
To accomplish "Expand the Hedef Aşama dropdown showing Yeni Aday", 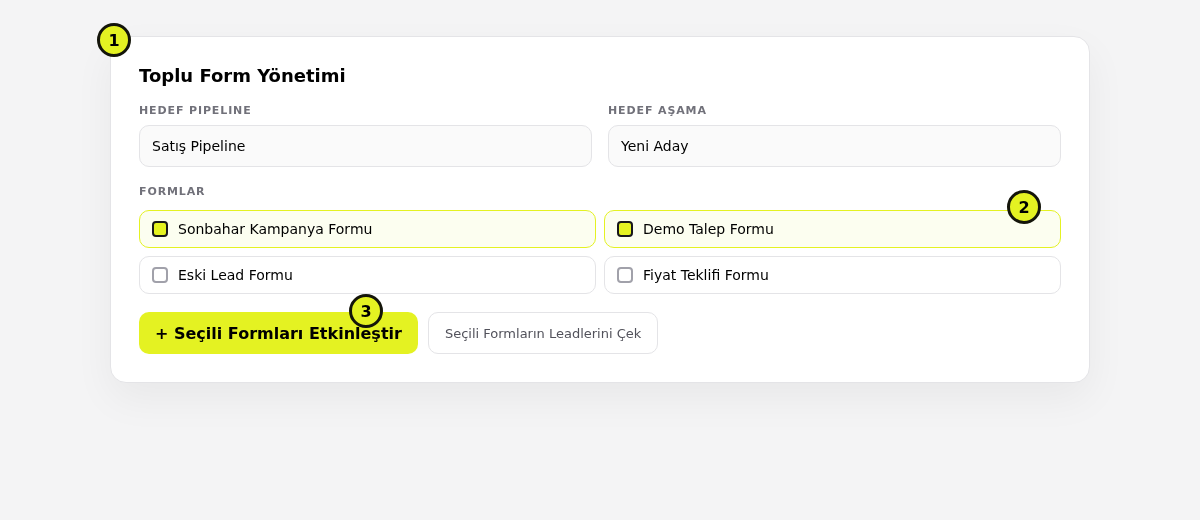I will (x=834, y=146).
